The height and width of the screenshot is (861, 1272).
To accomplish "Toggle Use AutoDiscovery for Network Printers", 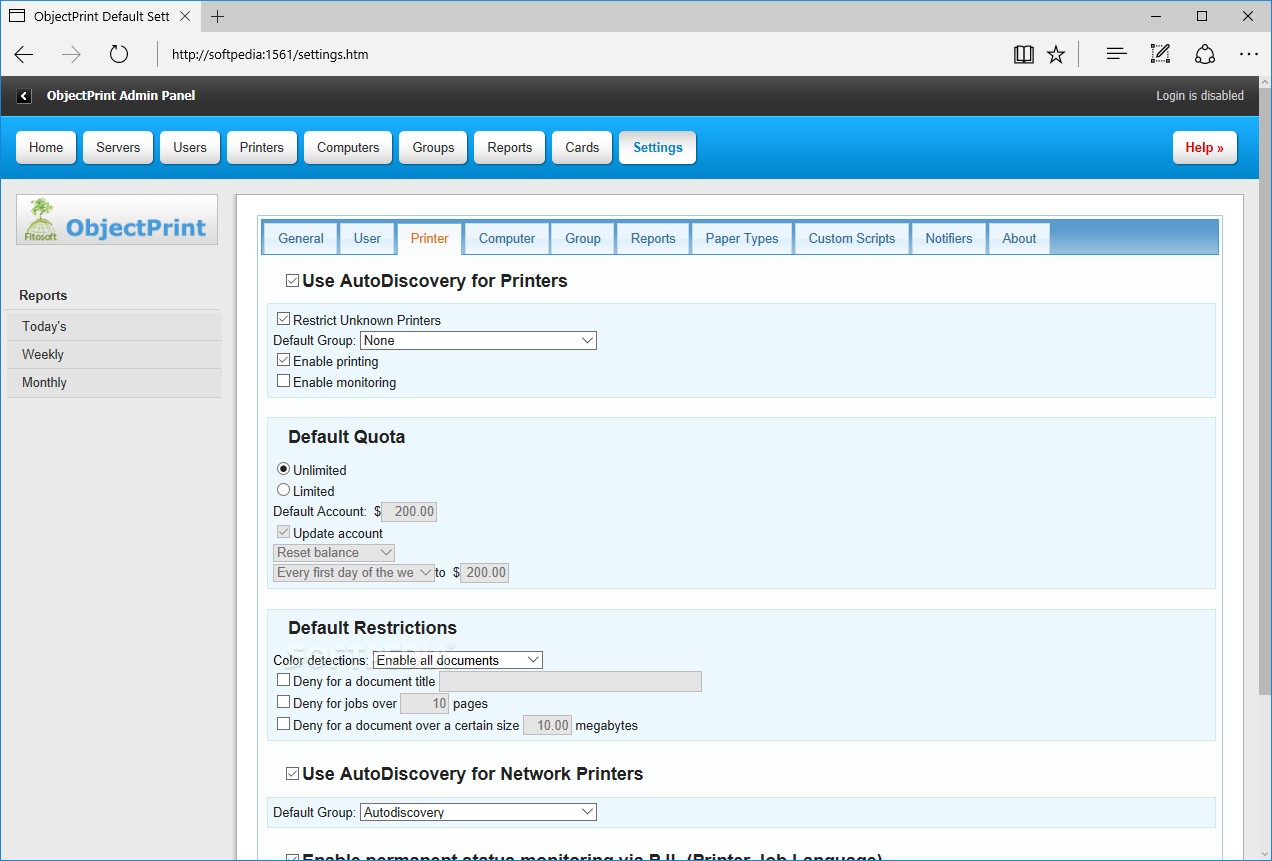I will click(x=292, y=774).
